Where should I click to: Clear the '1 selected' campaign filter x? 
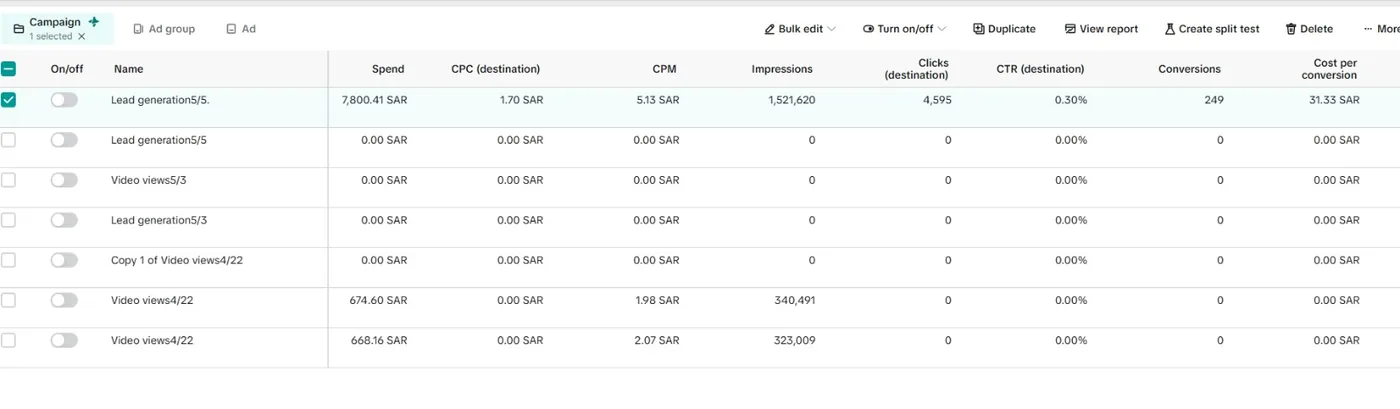[x=82, y=36]
